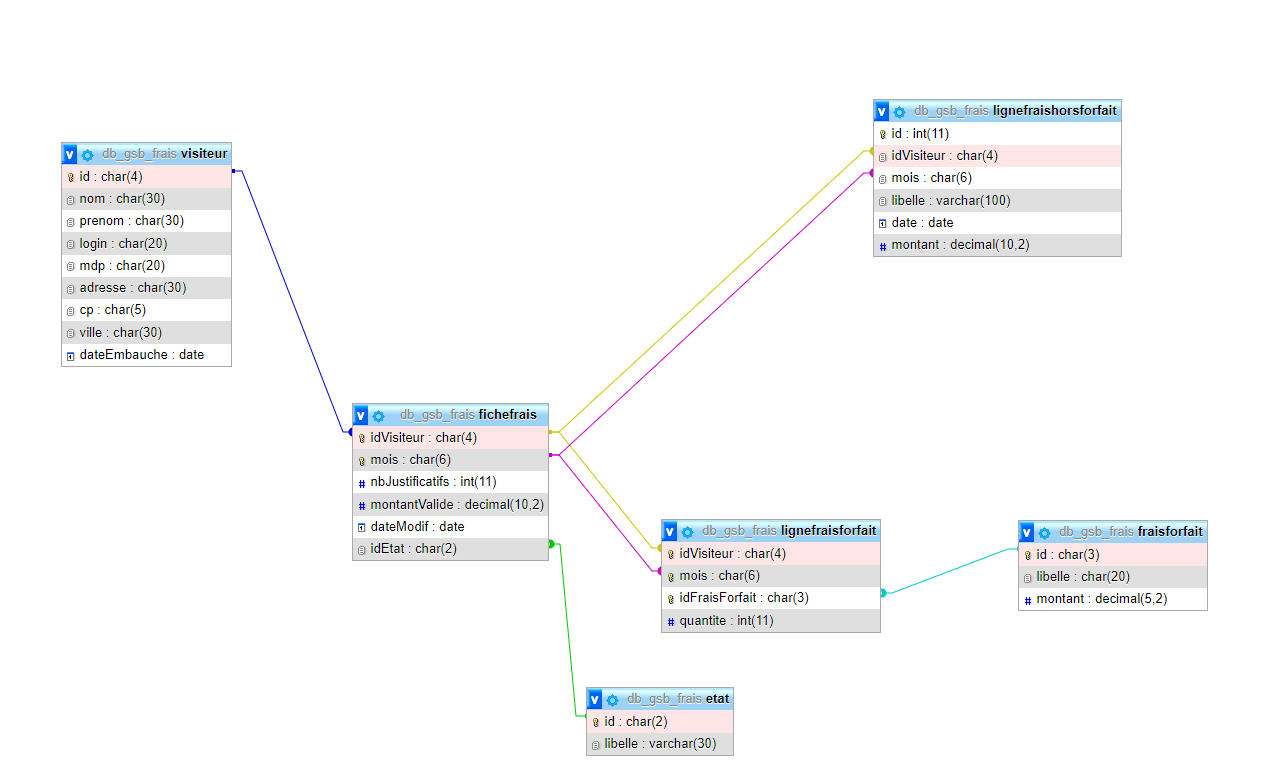
Task: Click the gear icon on lignefraisforfait table
Action: pos(687,532)
